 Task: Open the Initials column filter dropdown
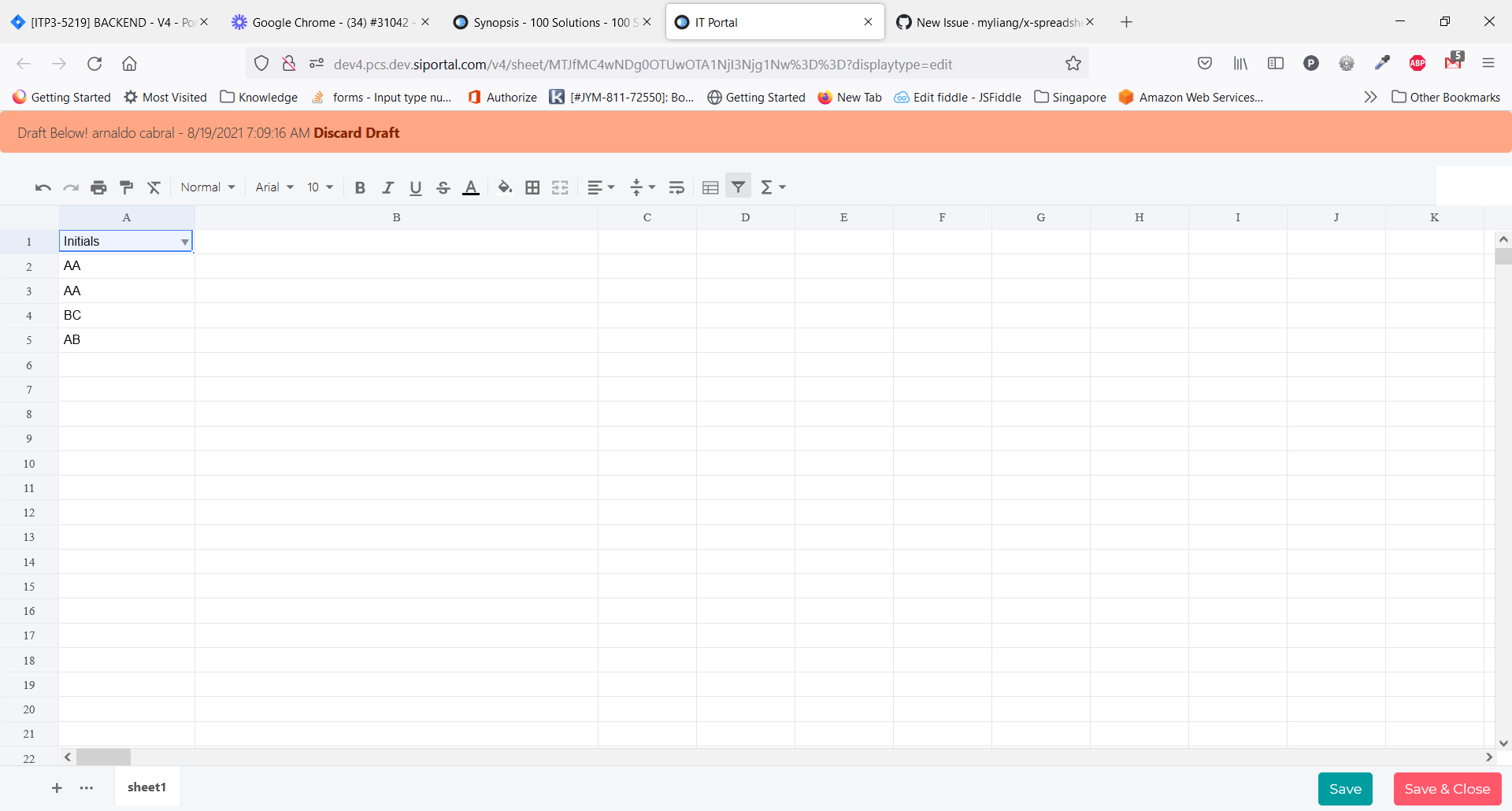click(x=184, y=242)
